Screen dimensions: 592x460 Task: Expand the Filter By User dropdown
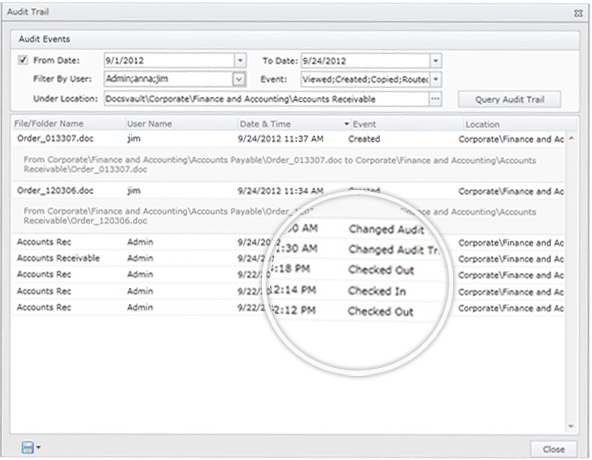point(239,79)
